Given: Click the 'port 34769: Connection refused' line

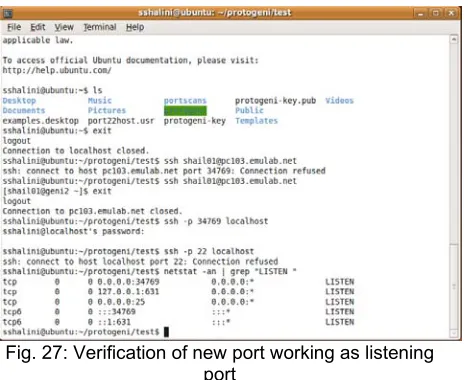Looking at the screenshot, I should [x=164, y=171].
